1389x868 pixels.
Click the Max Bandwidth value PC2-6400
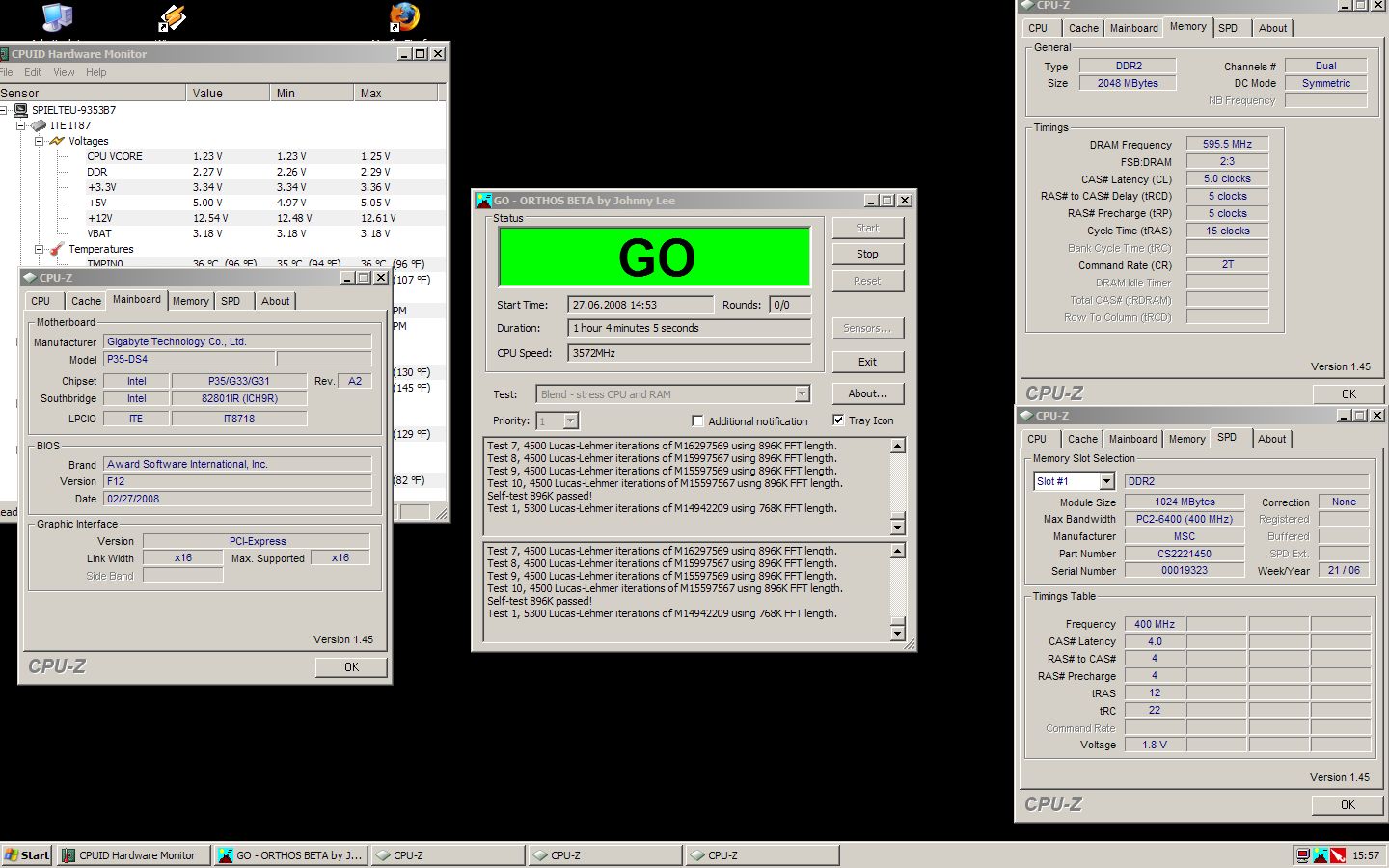[x=1185, y=519]
